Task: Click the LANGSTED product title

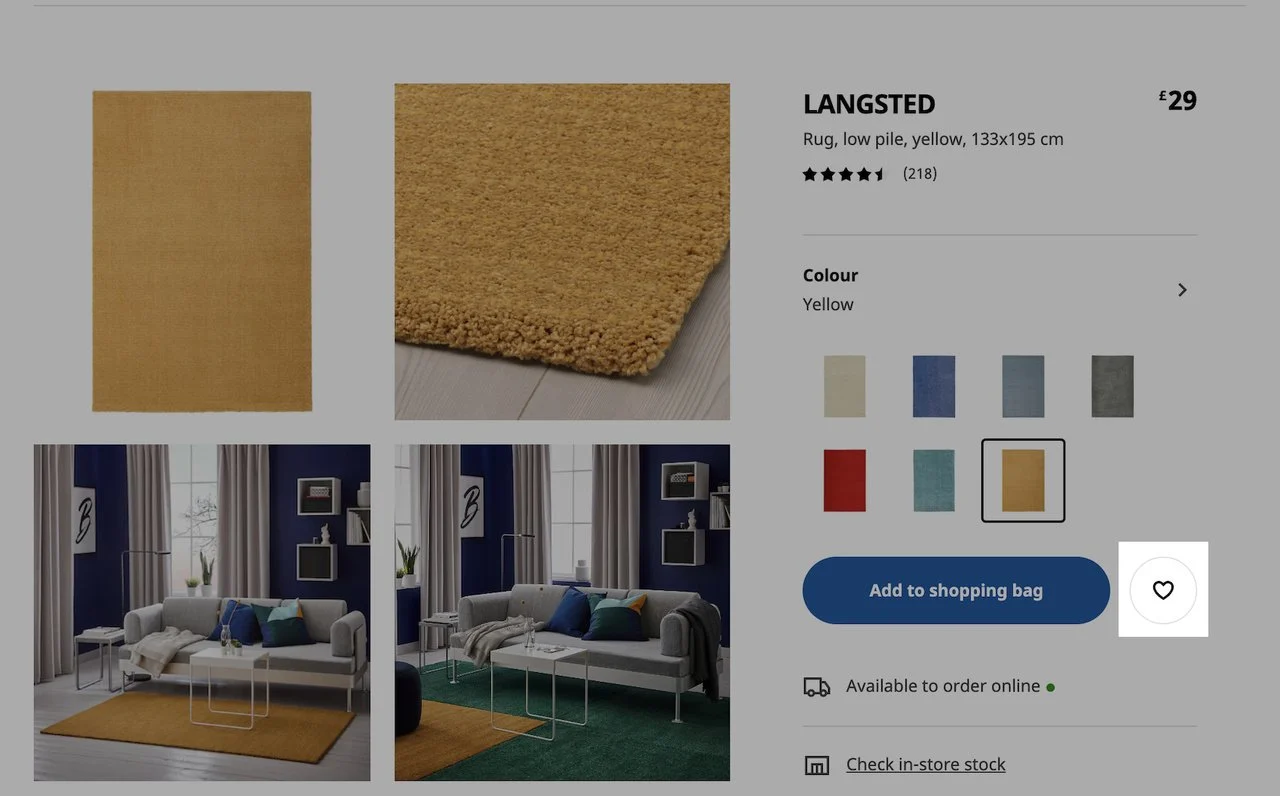Action: [x=869, y=104]
